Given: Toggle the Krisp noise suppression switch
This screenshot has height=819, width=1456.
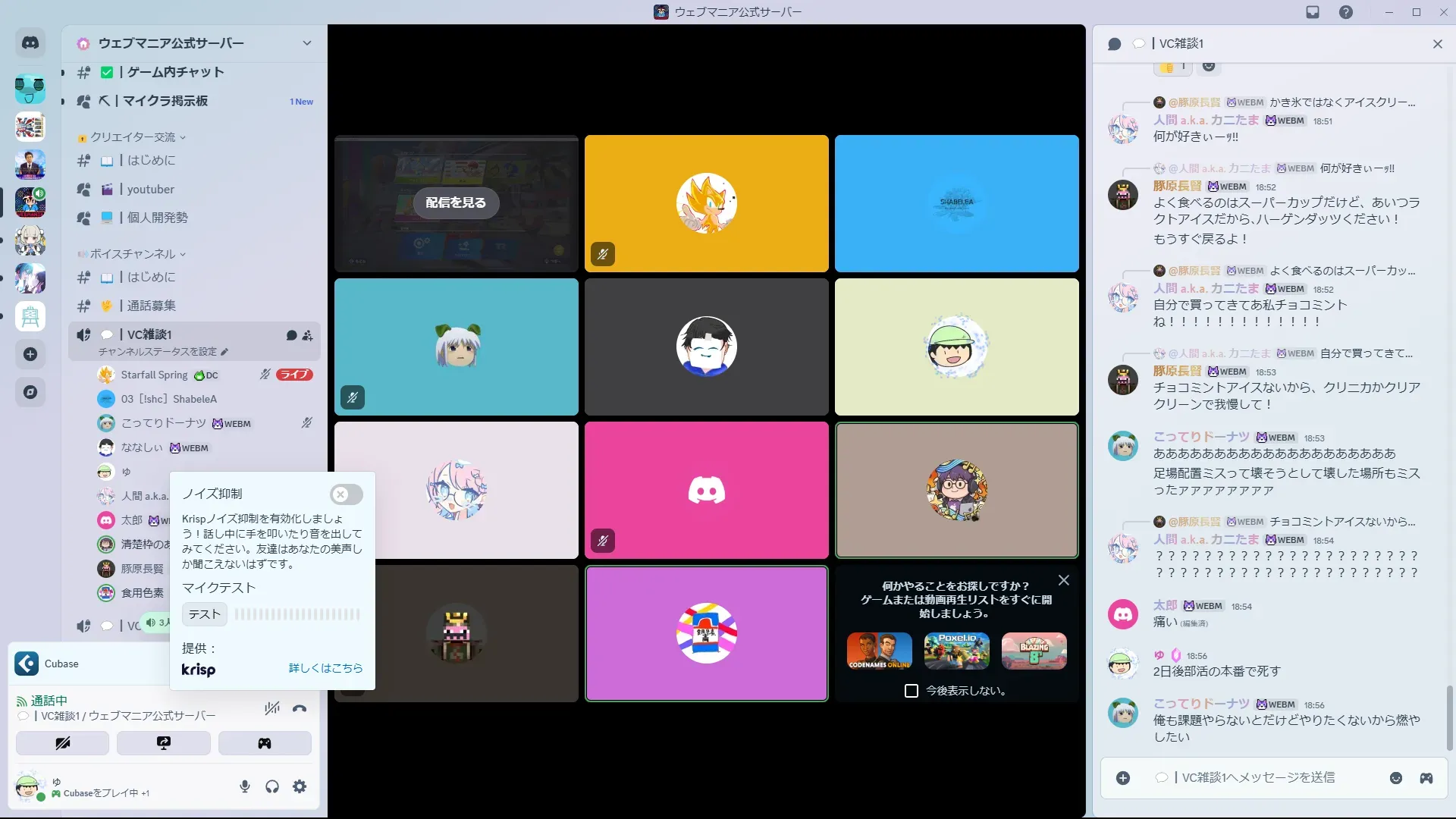Looking at the screenshot, I should (x=346, y=494).
